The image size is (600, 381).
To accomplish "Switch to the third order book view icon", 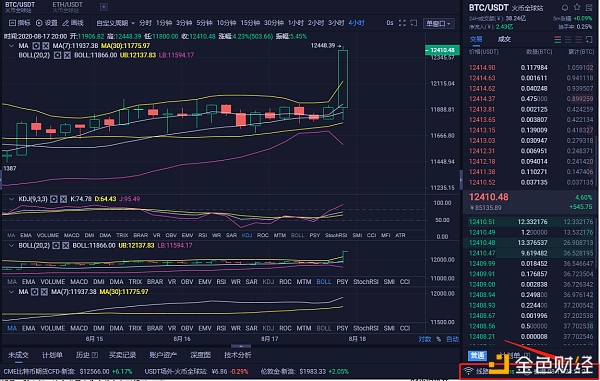I will pos(579,39).
